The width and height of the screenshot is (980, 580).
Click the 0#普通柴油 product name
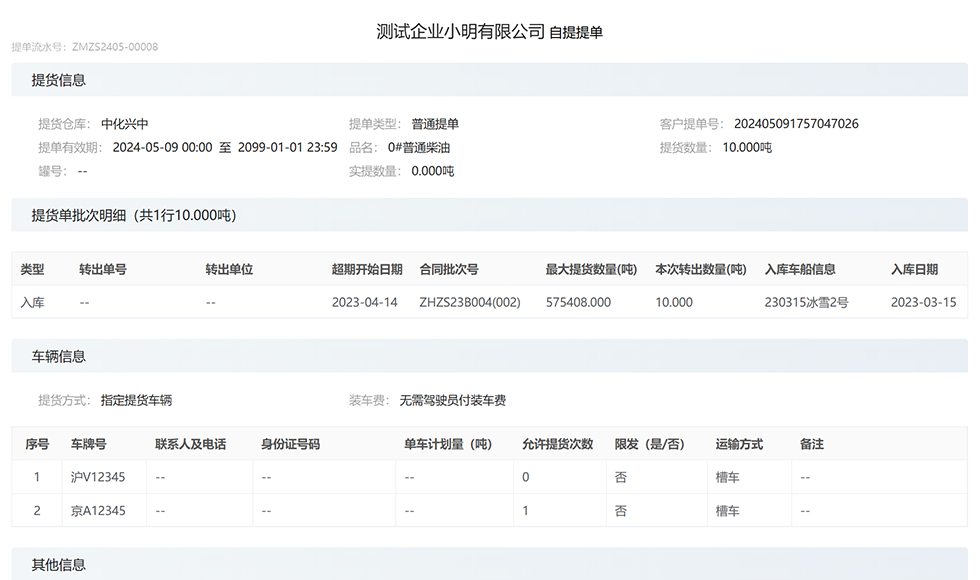[x=419, y=148]
